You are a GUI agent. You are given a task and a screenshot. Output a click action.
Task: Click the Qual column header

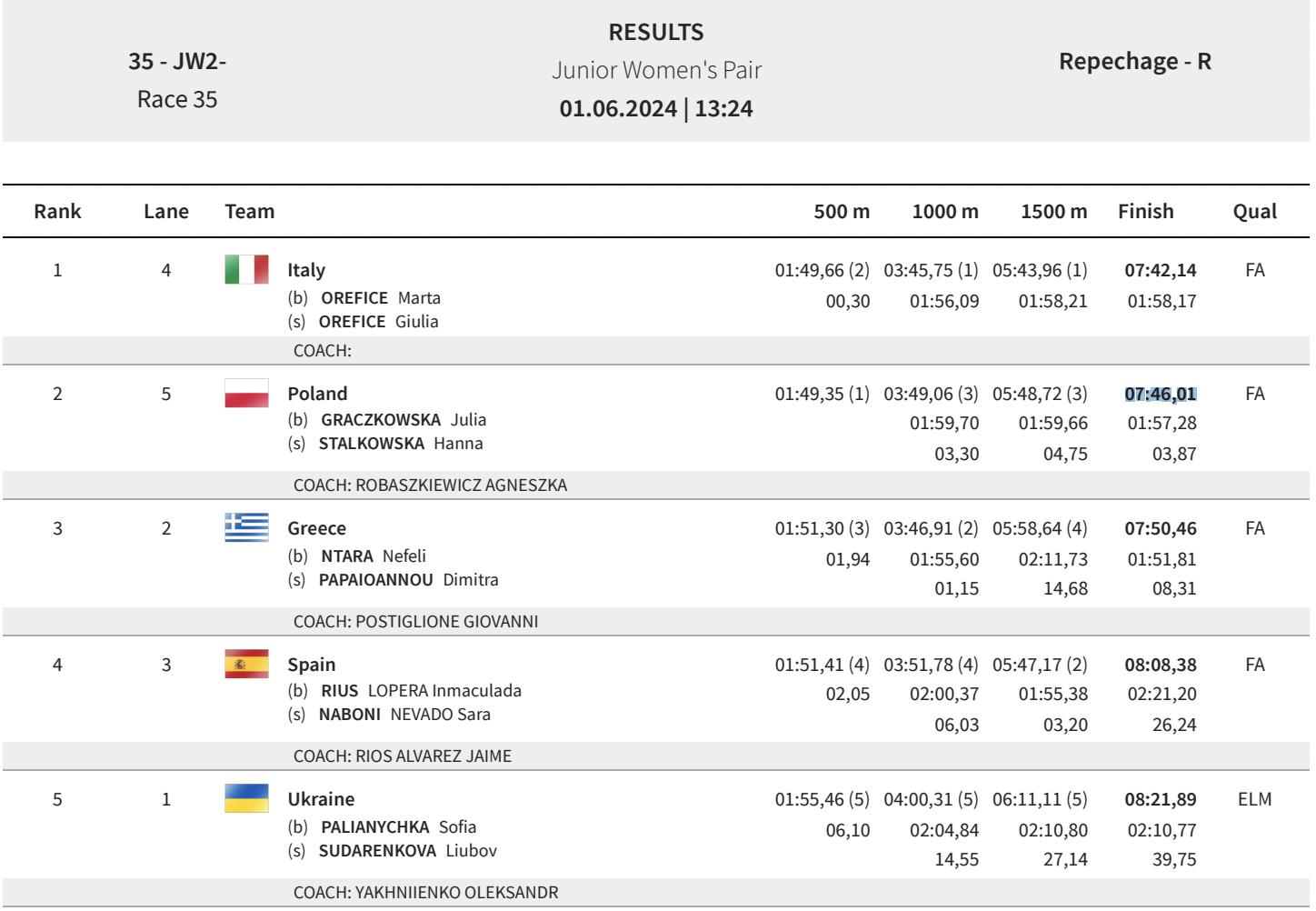point(1254,212)
